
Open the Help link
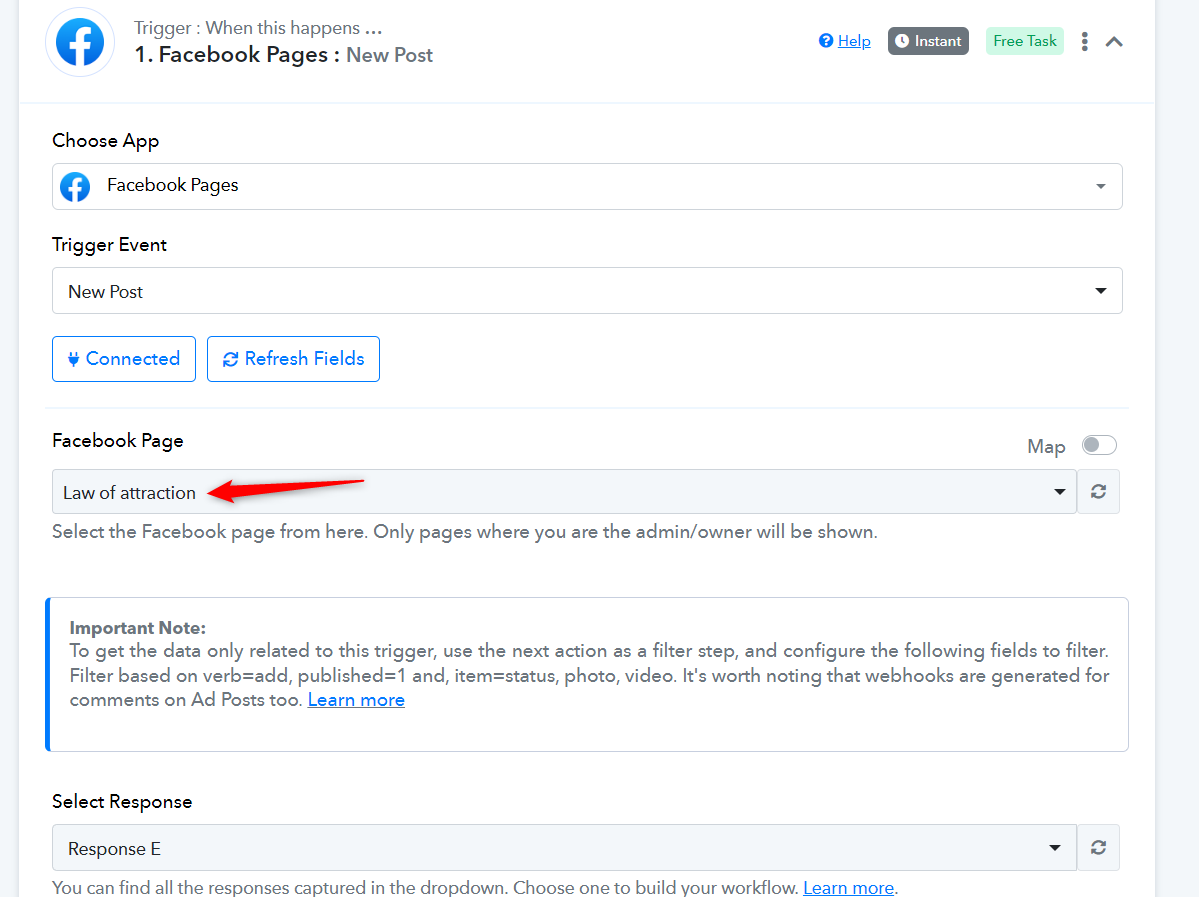click(x=854, y=41)
